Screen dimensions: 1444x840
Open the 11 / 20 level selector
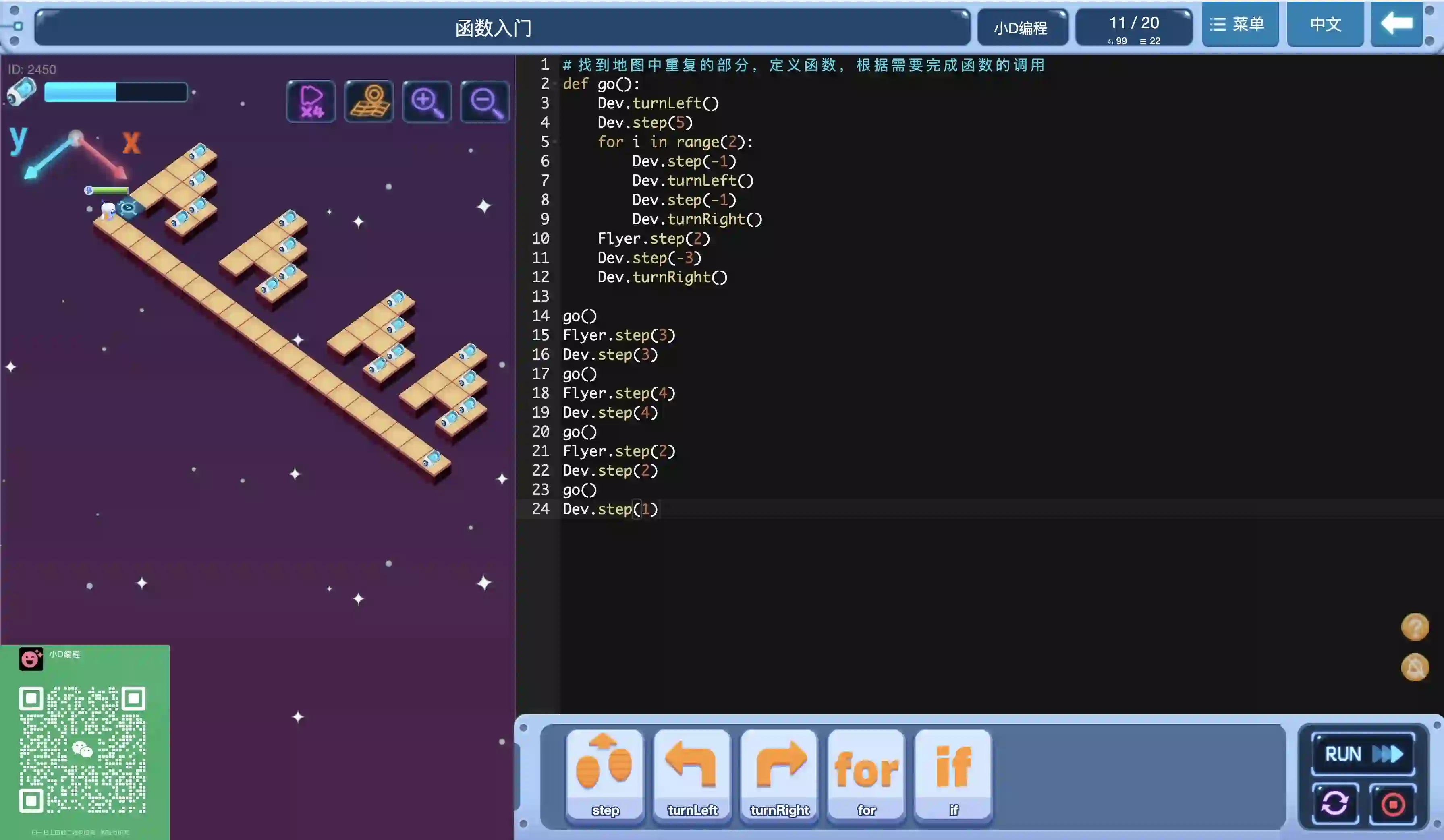coord(1133,27)
